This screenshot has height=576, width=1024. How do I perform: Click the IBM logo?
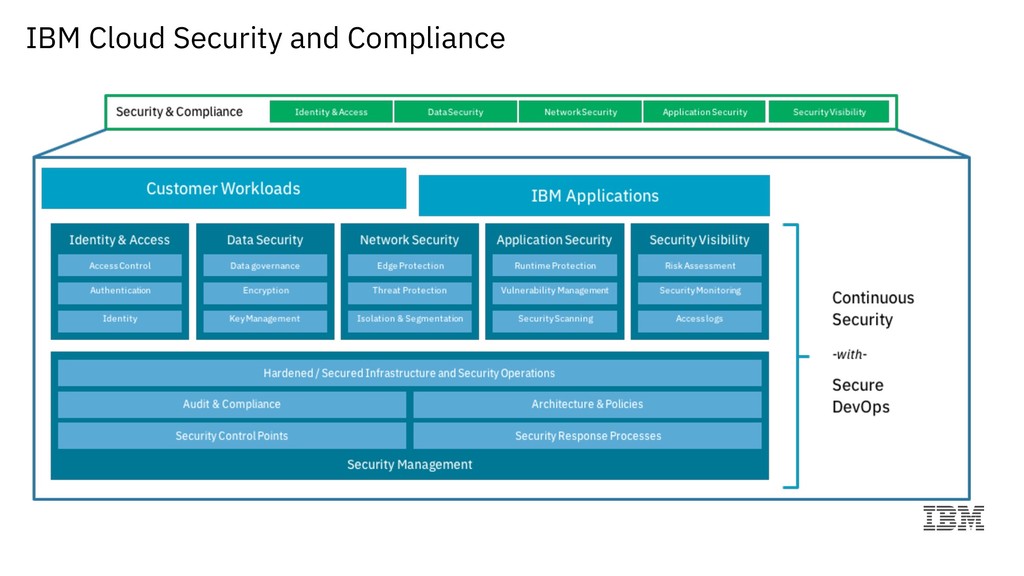[x=953, y=518]
